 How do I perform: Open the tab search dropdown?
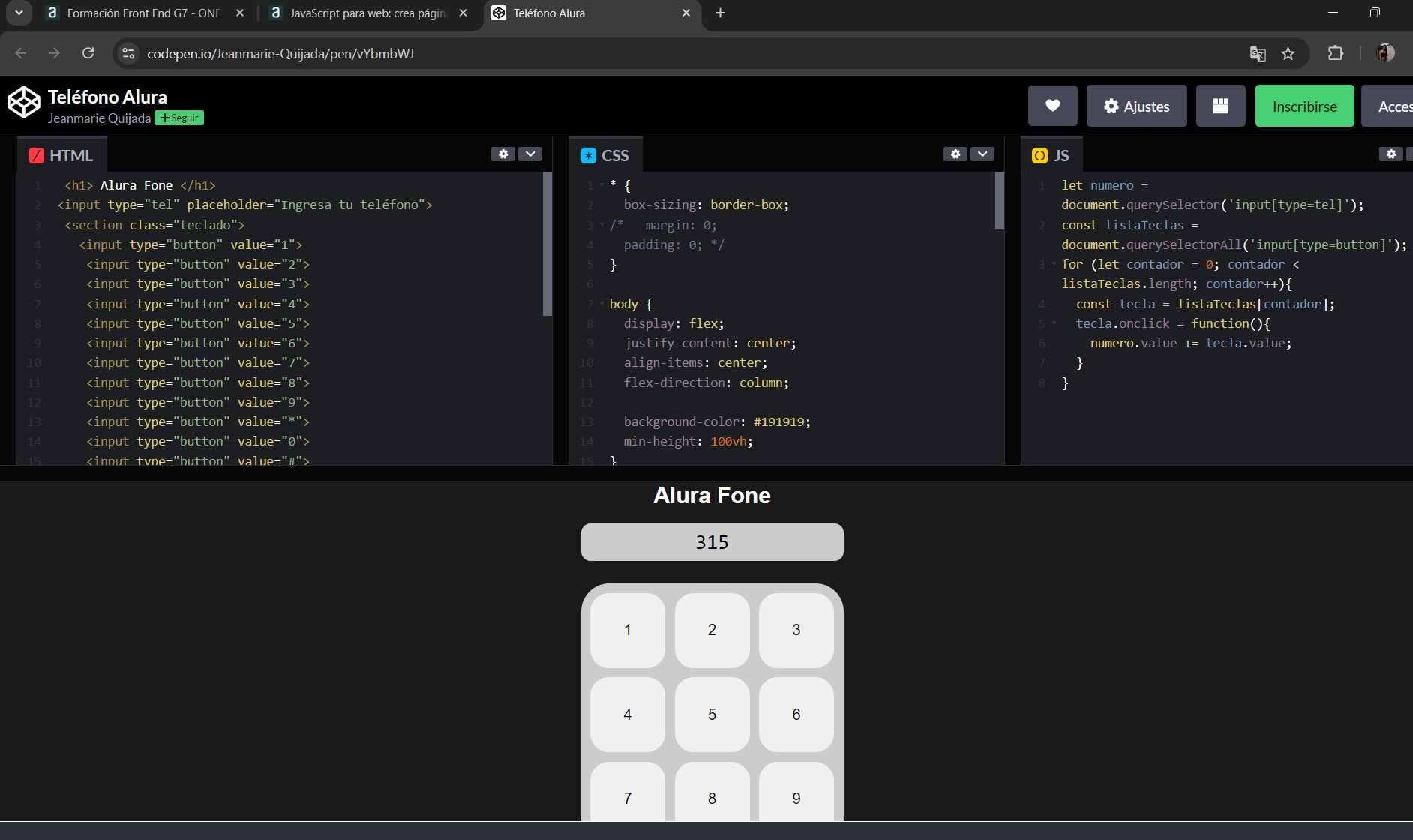tap(19, 13)
